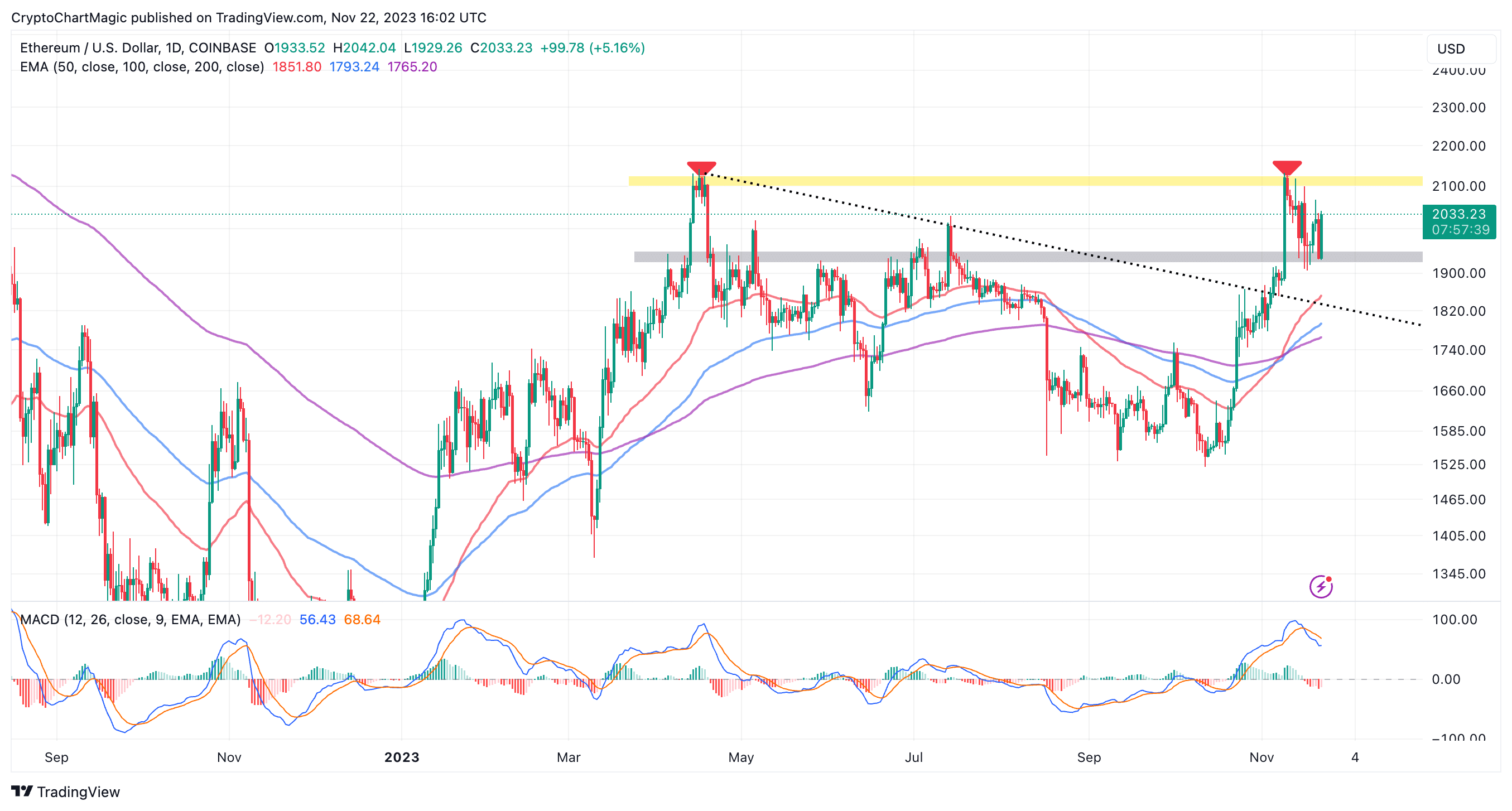Click the 2300.00 price axis label

pyautogui.click(x=1459, y=108)
